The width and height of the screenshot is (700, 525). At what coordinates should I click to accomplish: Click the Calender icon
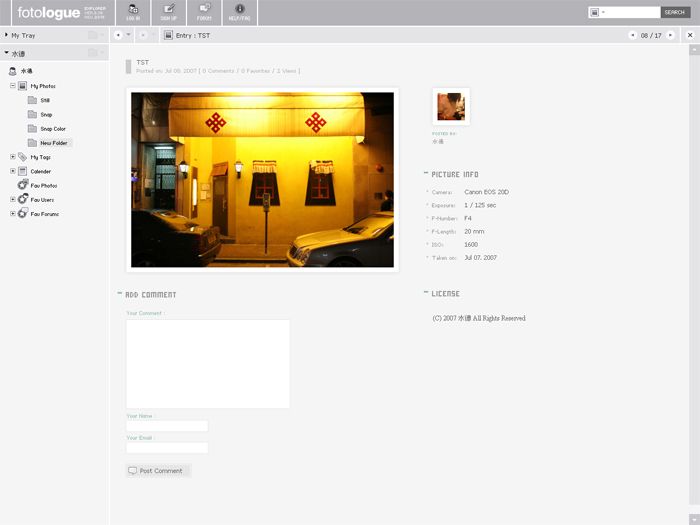tap(22, 171)
